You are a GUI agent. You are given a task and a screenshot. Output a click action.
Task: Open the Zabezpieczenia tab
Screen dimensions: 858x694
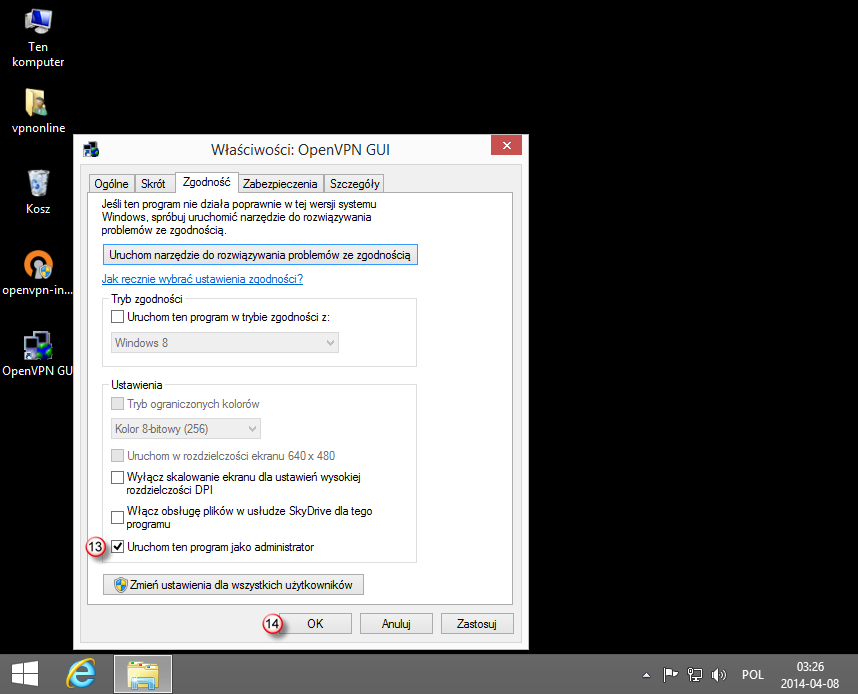coord(280,184)
